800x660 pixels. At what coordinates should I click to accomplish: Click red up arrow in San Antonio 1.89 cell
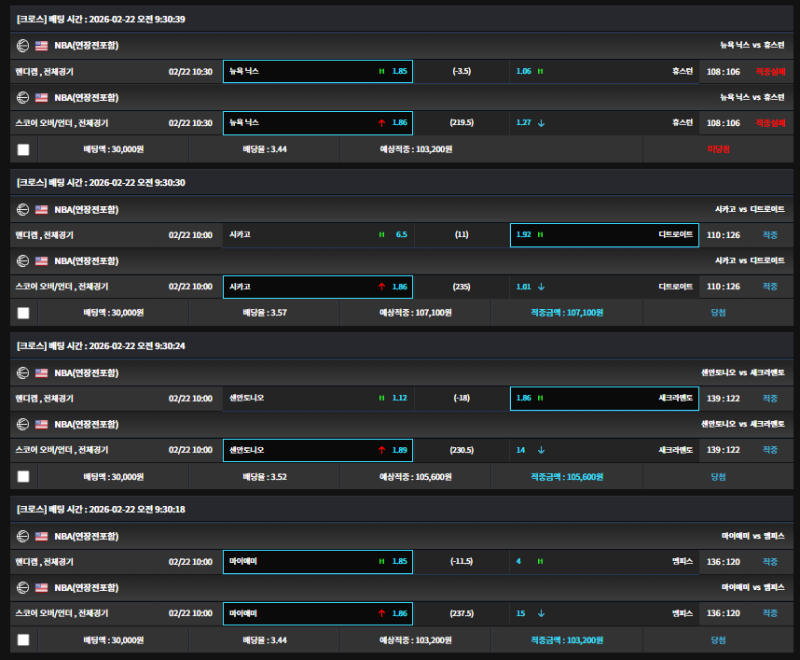click(x=381, y=450)
